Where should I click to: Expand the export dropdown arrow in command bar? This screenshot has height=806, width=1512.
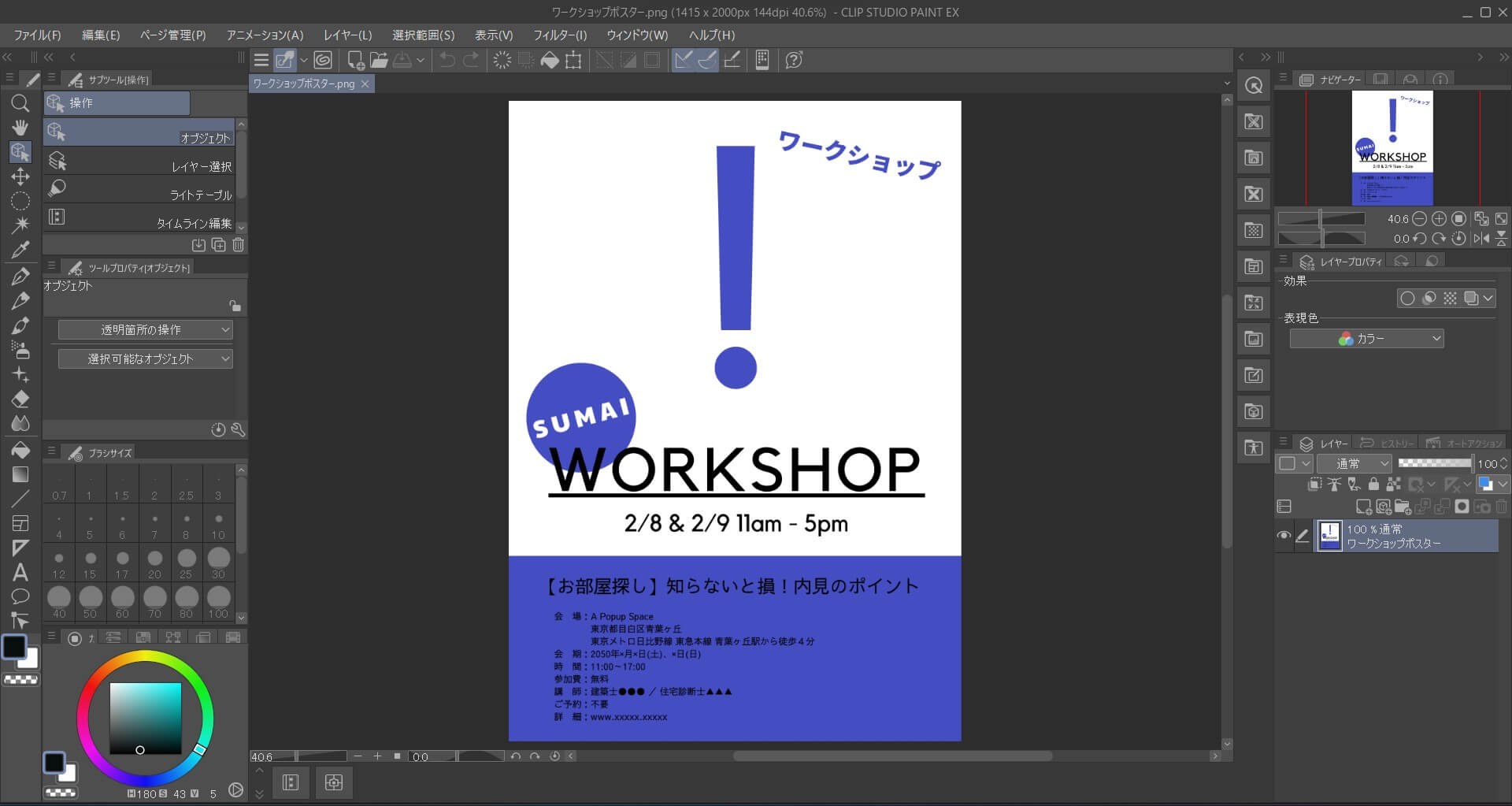tap(421, 60)
